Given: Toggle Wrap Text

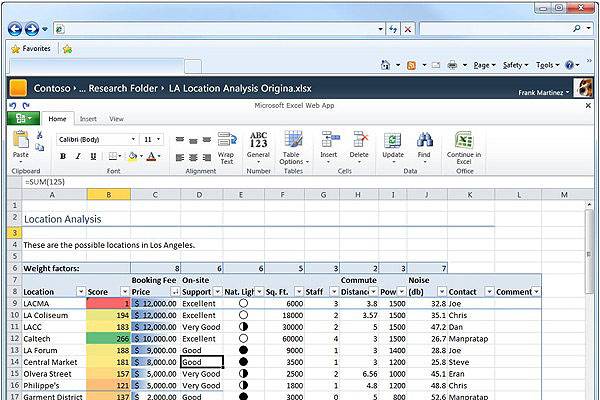Looking at the screenshot, I should click(226, 148).
